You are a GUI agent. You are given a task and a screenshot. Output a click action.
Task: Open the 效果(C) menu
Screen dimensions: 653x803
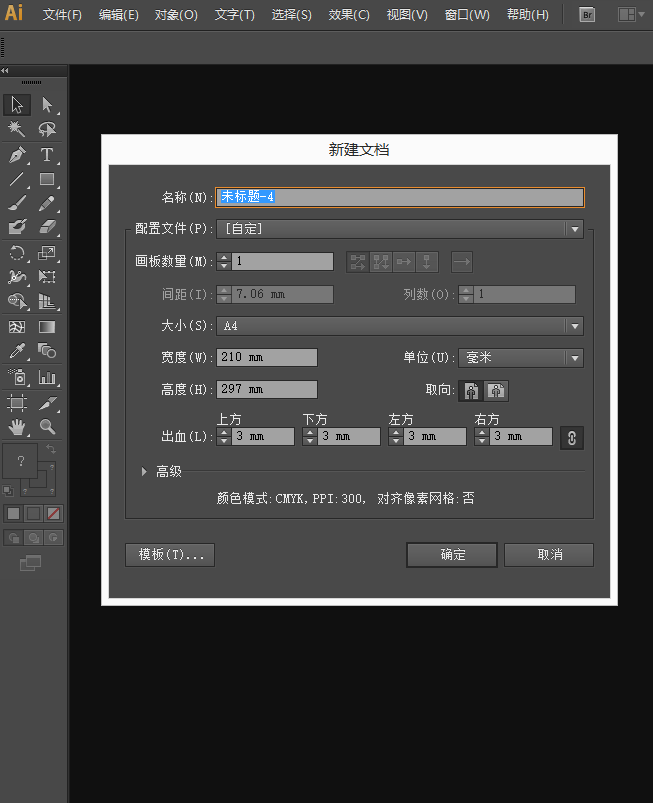[348, 15]
